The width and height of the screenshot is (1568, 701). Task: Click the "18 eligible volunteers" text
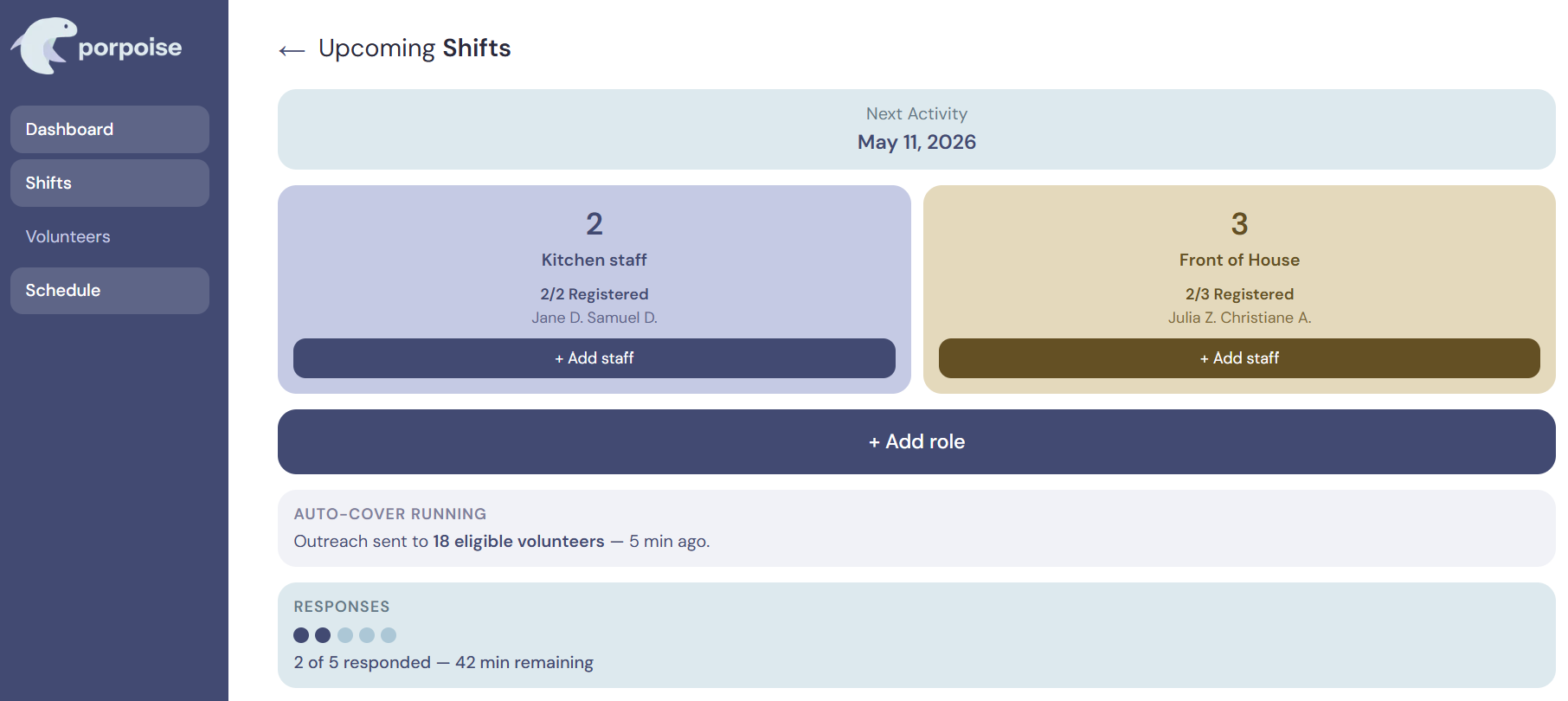pyautogui.click(x=518, y=542)
